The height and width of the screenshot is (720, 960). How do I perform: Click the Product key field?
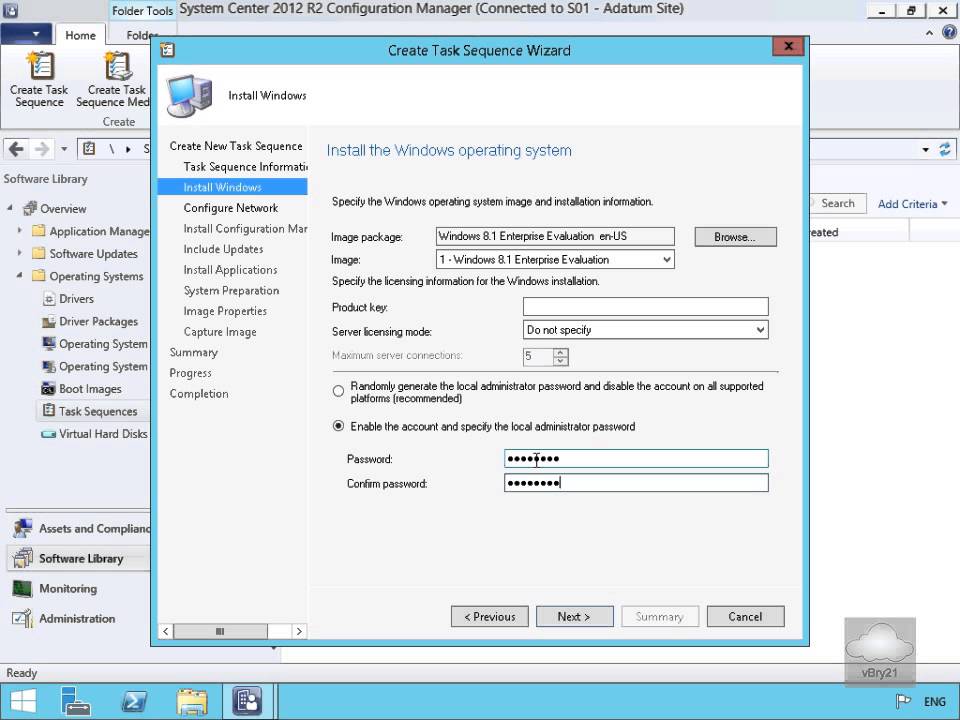pyautogui.click(x=645, y=306)
